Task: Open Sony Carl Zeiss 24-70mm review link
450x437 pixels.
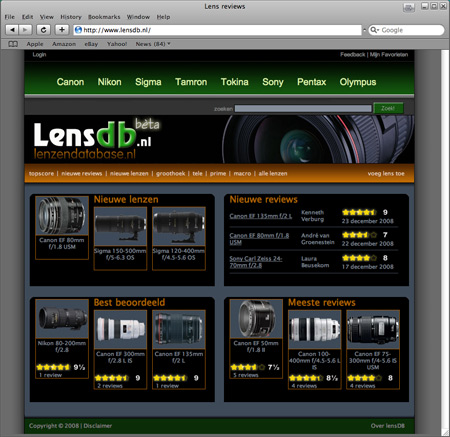Action: [x=256, y=262]
